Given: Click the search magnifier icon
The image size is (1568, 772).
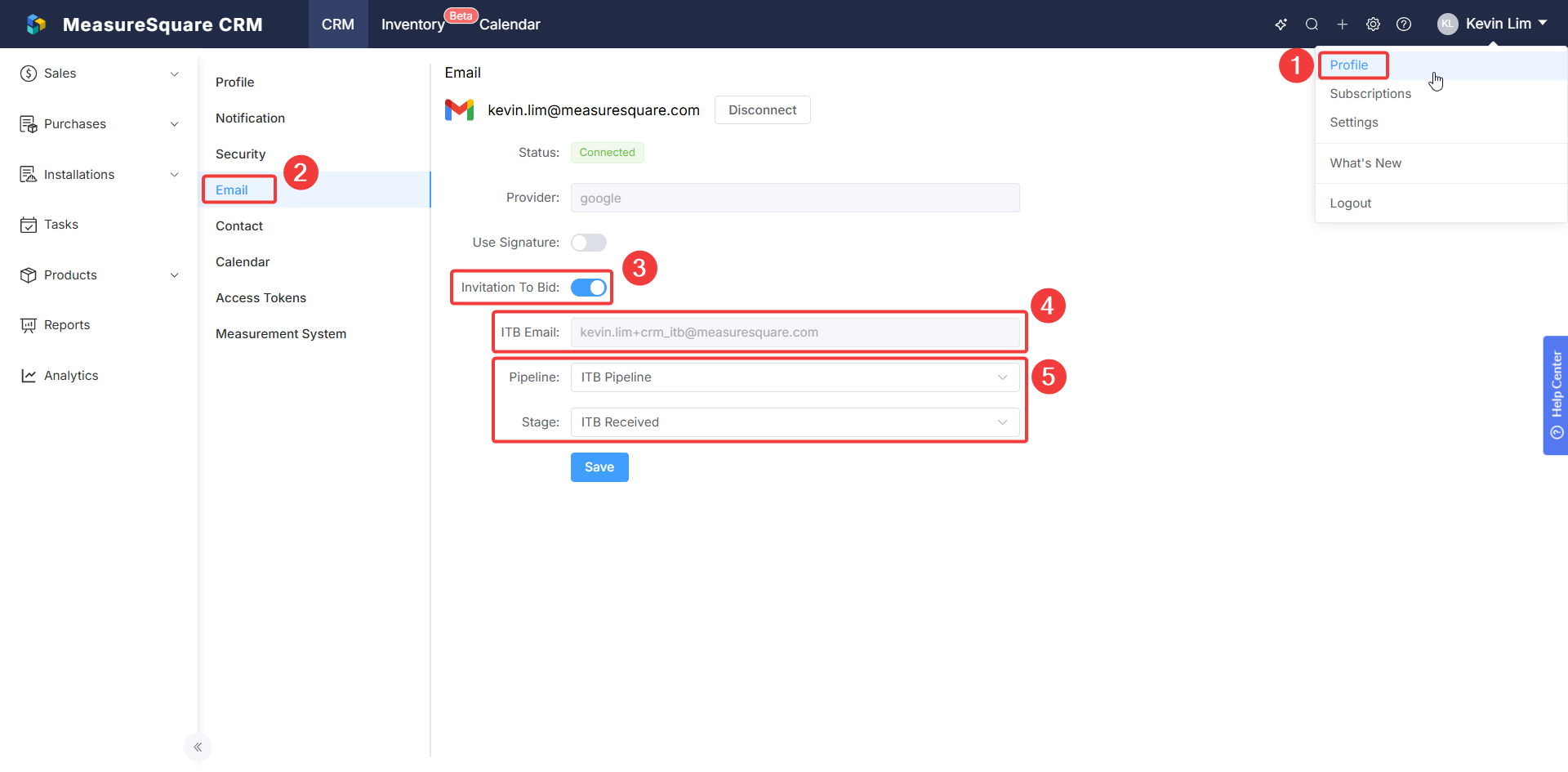Looking at the screenshot, I should coord(1312,25).
